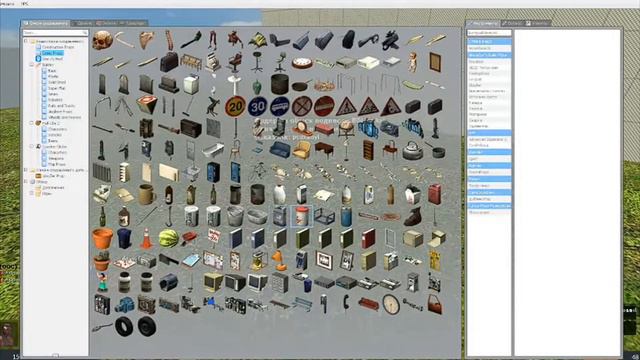Open the NPC menu in the top bar
640x360 pixels.
pos(24,4)
